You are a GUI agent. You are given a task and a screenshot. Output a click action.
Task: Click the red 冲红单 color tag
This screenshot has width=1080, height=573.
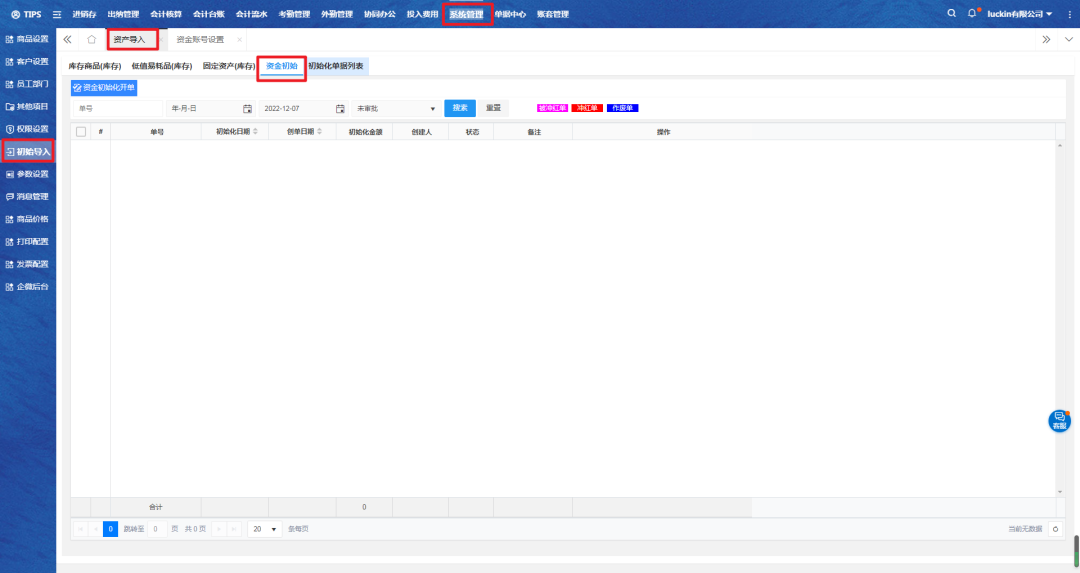pyautogui.click(x=587, y=108)
